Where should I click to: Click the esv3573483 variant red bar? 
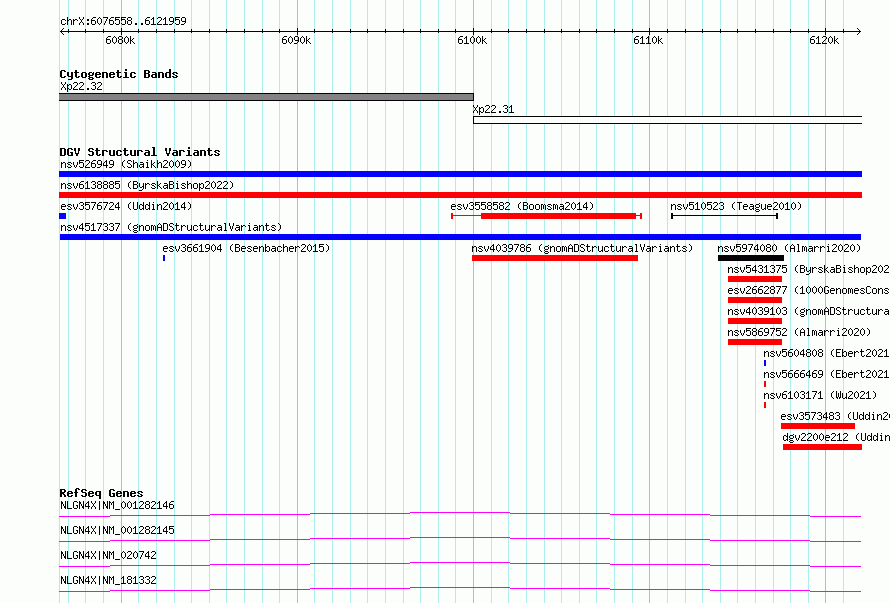(817, 426)
